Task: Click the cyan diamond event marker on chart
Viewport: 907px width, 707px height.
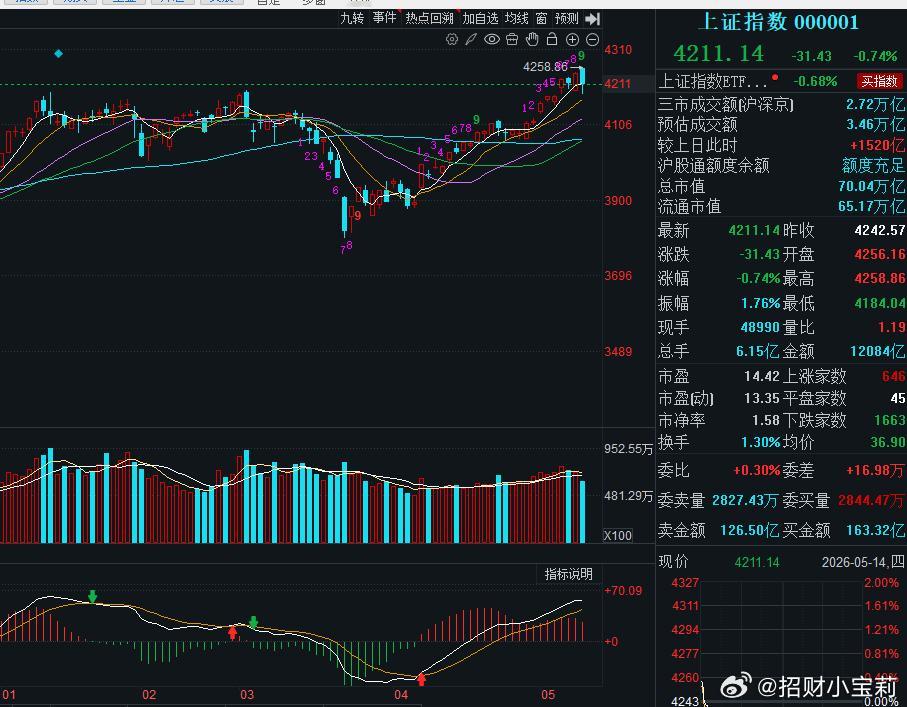Action: point(58,54)
